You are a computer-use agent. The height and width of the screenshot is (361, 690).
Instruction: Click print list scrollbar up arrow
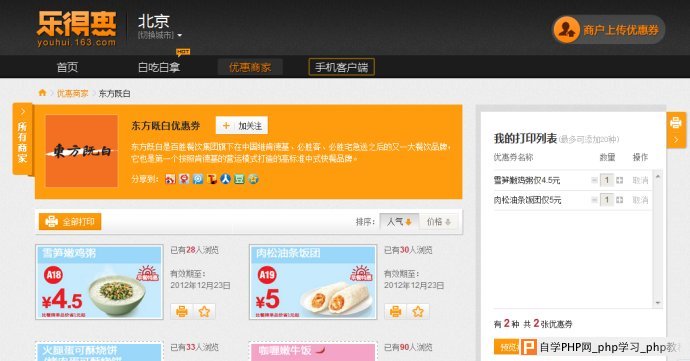point(658,176)
